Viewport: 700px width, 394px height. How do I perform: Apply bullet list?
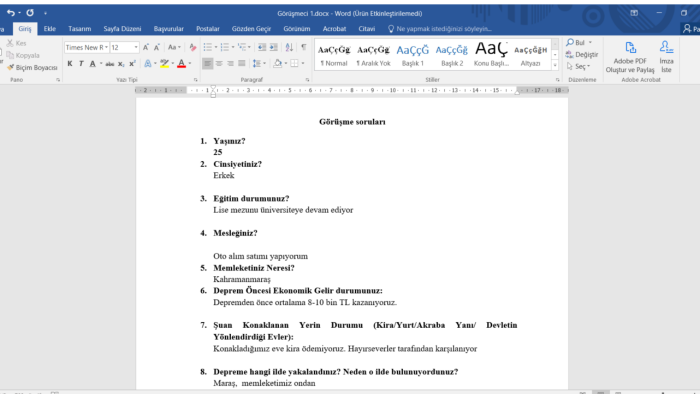tap(208, 47)
